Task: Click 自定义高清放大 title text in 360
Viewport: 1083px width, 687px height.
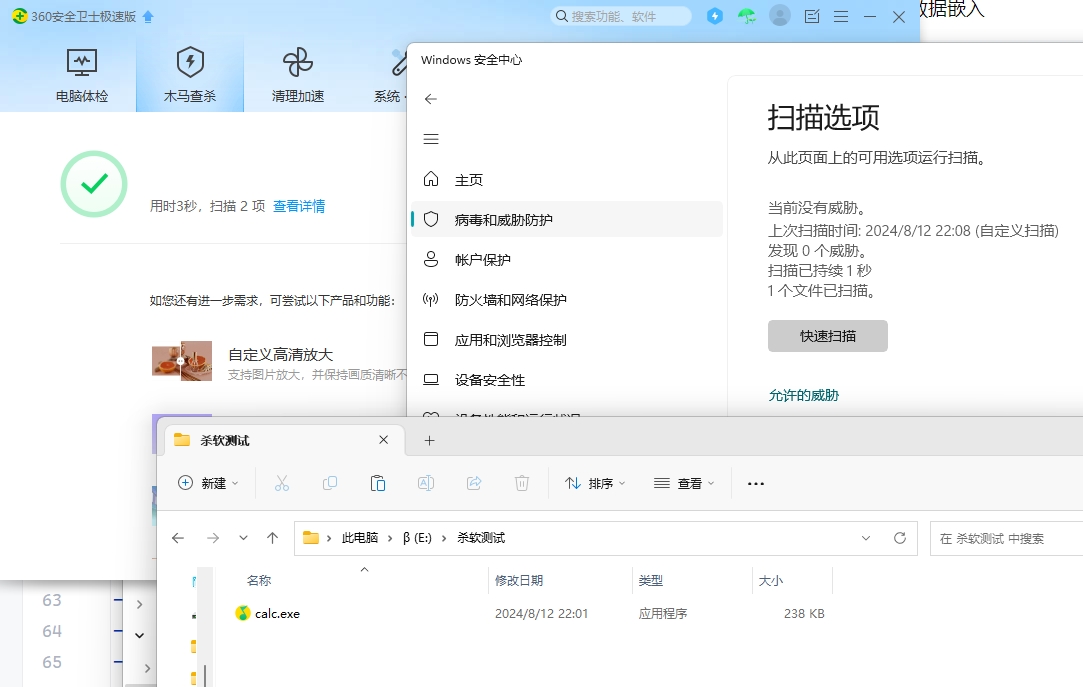Action: click(280, 354)
